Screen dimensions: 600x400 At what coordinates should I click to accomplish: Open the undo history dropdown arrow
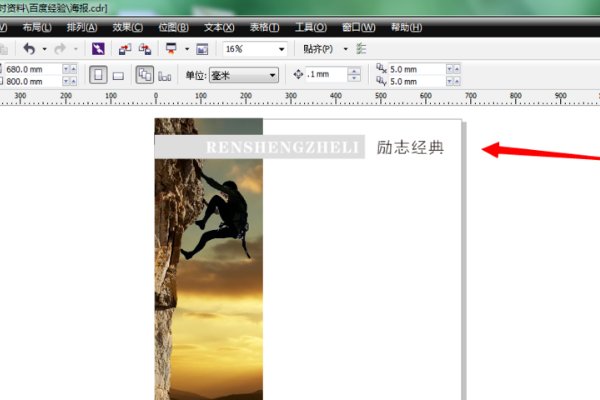pos(42,48)
